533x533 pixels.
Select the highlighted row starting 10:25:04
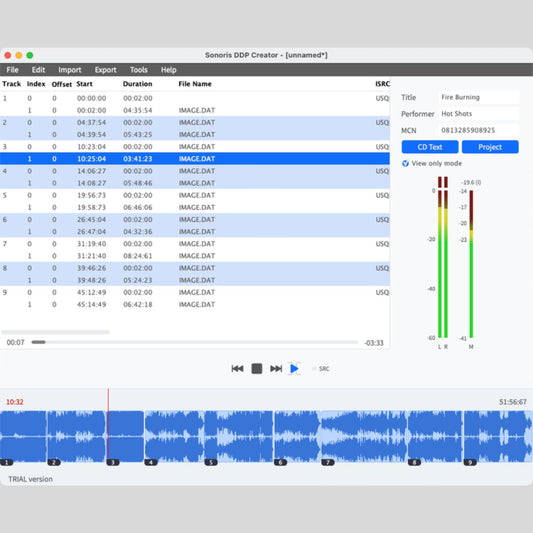point(195,159)
